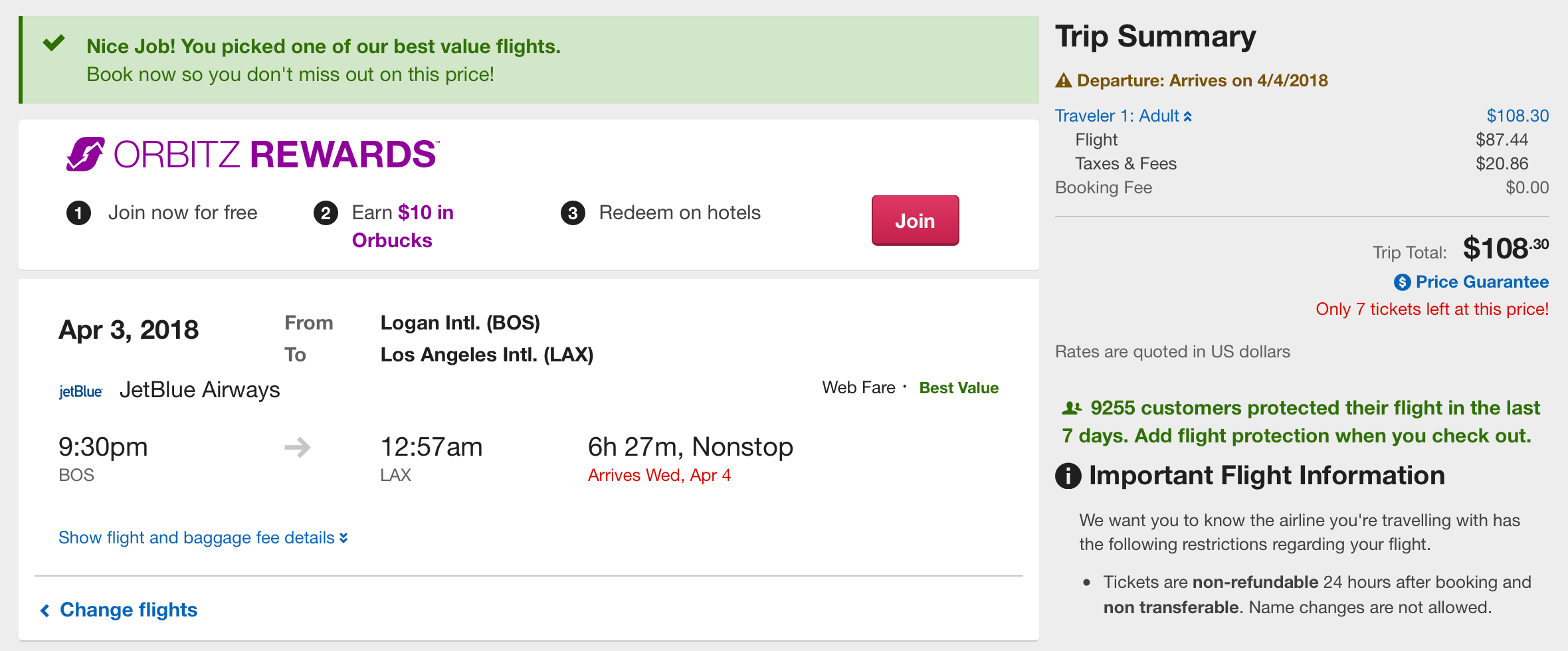Click the customers icon beside flight protection message
Screen dimensions: 1568x651
1072,408
